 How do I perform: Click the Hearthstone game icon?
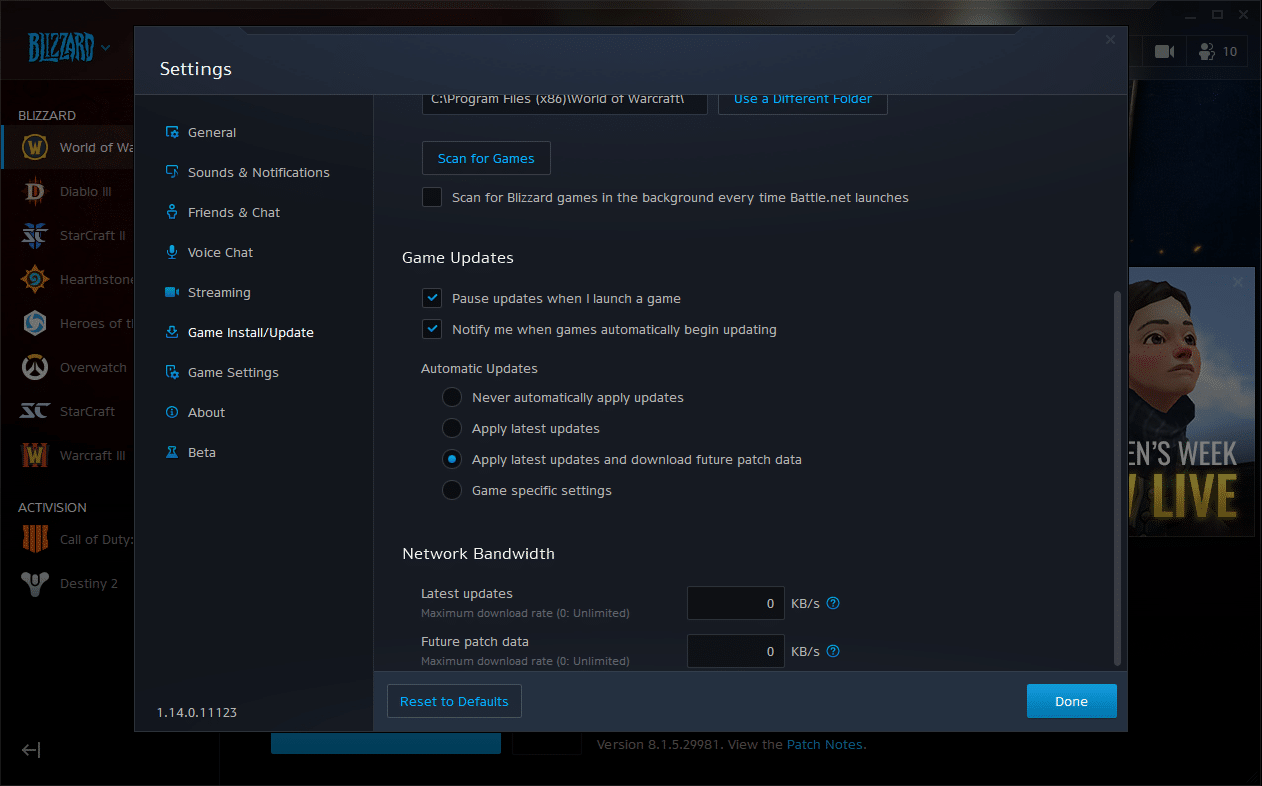pyautogui.click(x=35, y=279)
